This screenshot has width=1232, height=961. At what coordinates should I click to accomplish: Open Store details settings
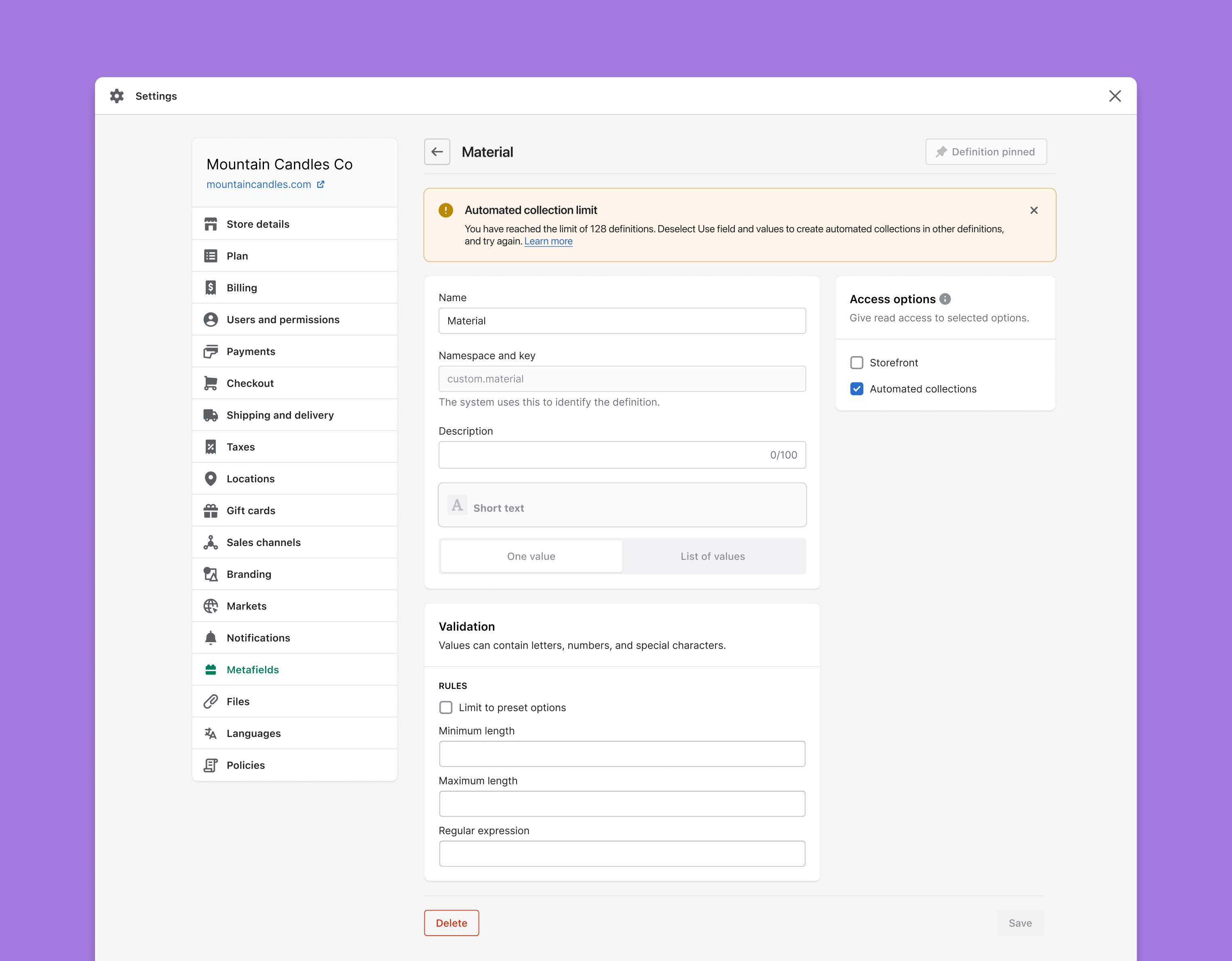pos(295,224)
